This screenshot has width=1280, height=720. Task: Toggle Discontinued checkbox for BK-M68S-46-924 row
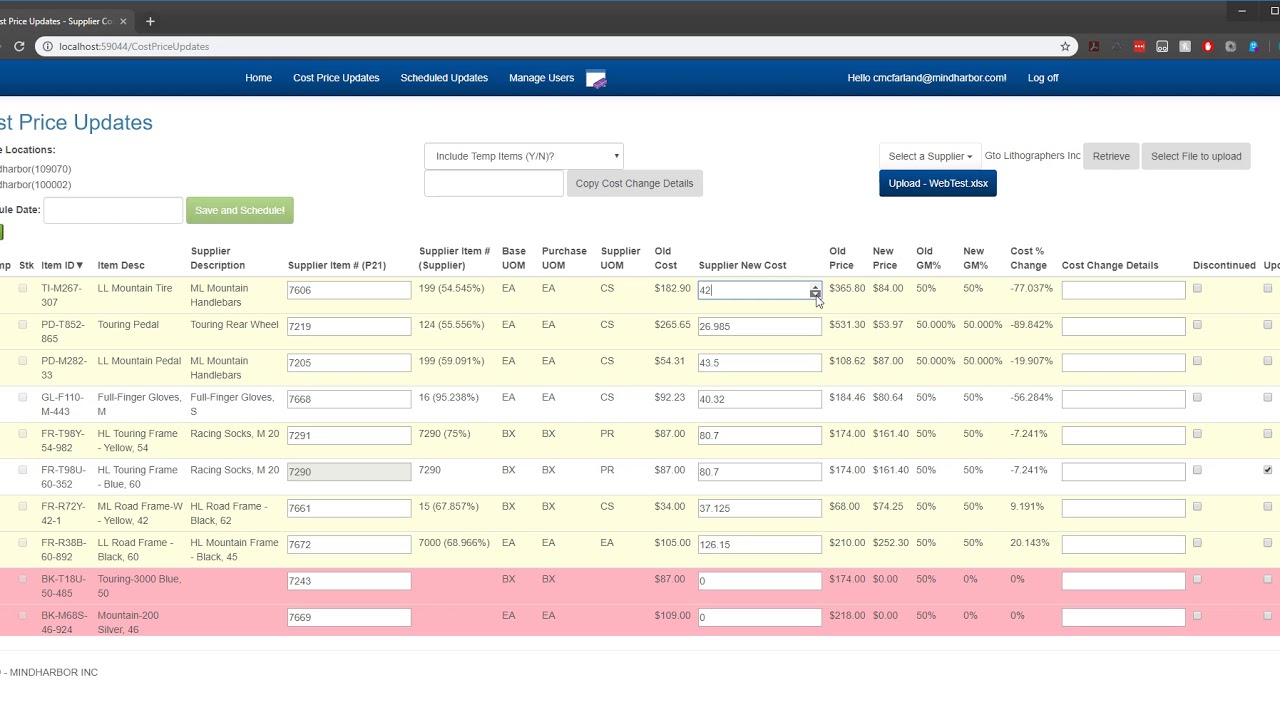pyautogui.click(x=1197, y=615)
